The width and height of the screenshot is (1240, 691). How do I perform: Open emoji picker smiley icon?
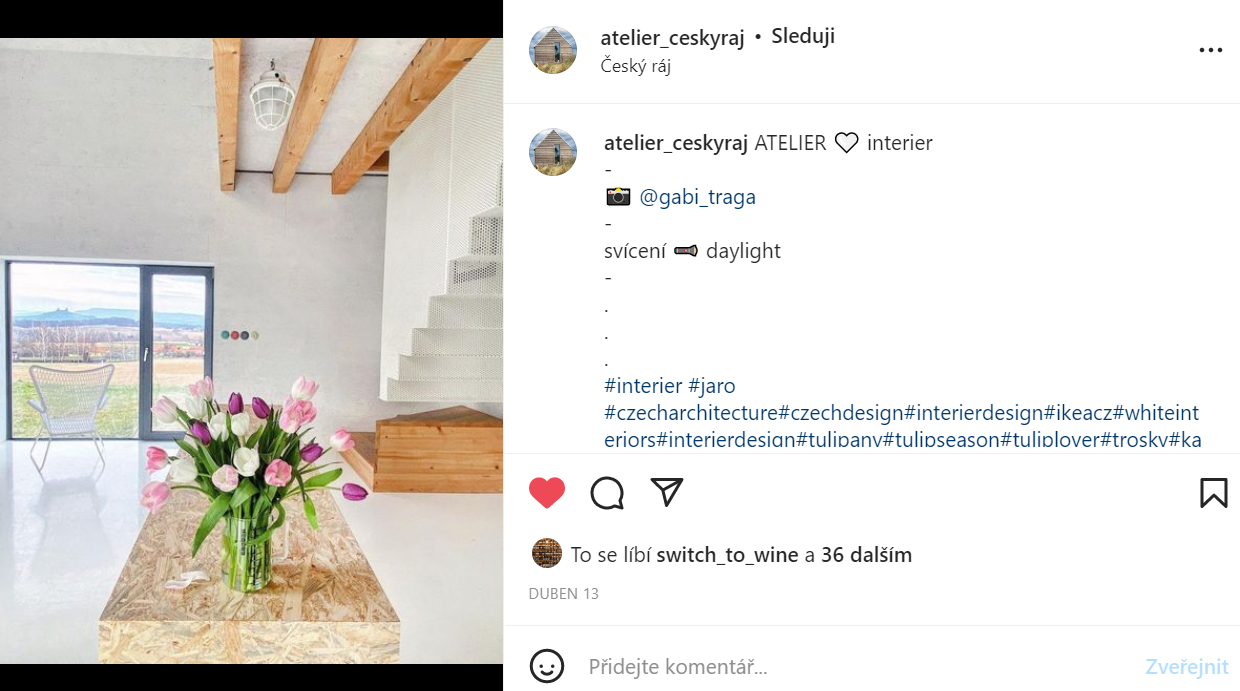pos(547,666)
